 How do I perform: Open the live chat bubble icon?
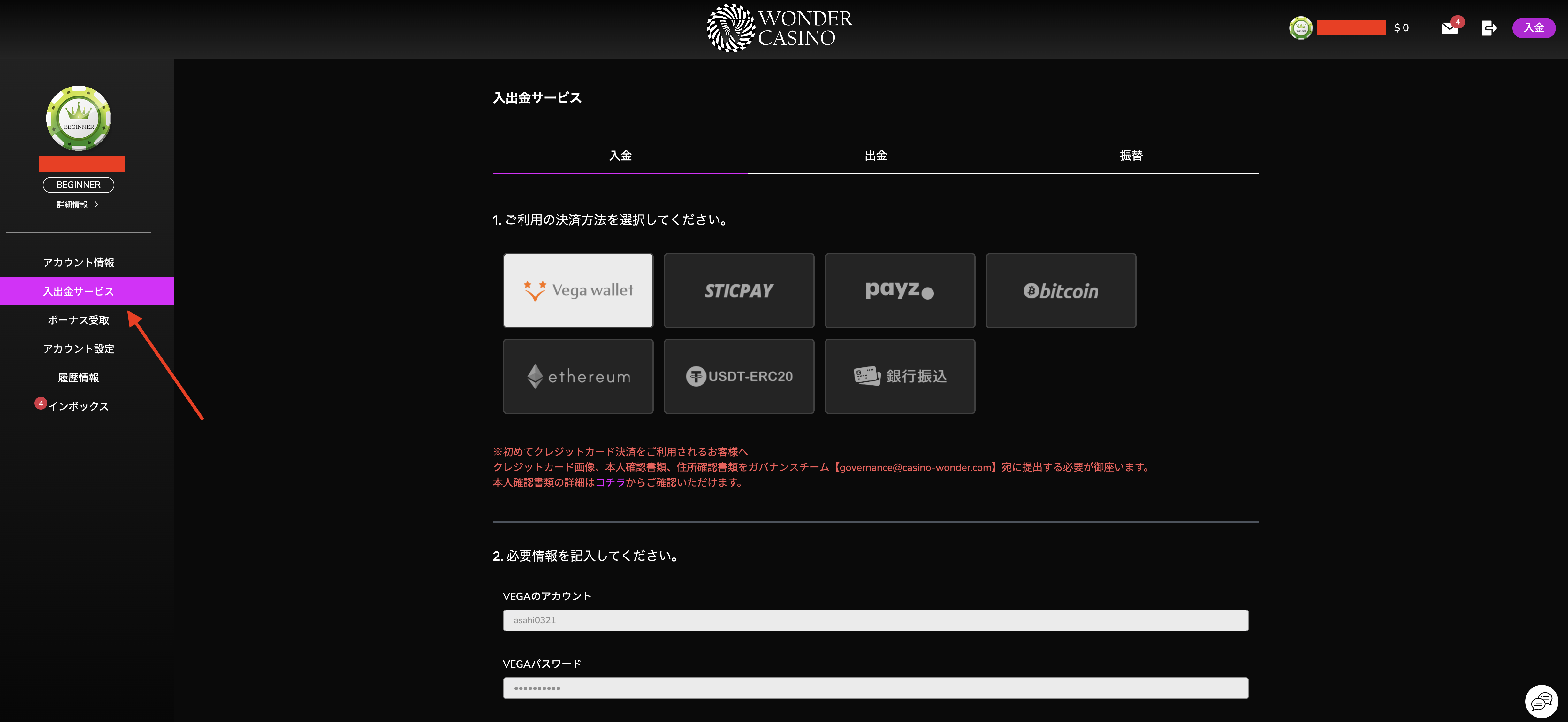point(1541,701)
